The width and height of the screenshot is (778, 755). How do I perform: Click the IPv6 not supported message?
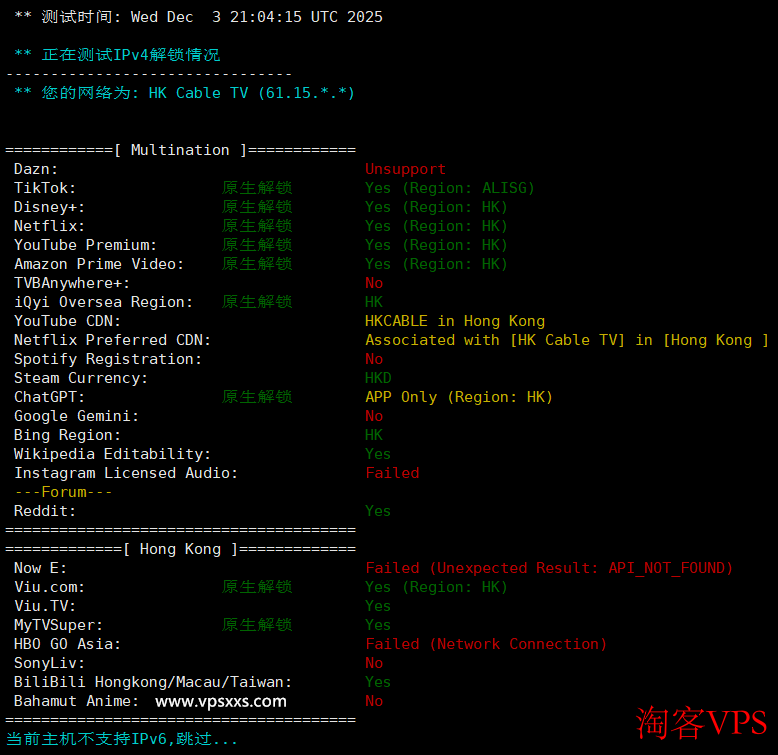coord(122,739)
